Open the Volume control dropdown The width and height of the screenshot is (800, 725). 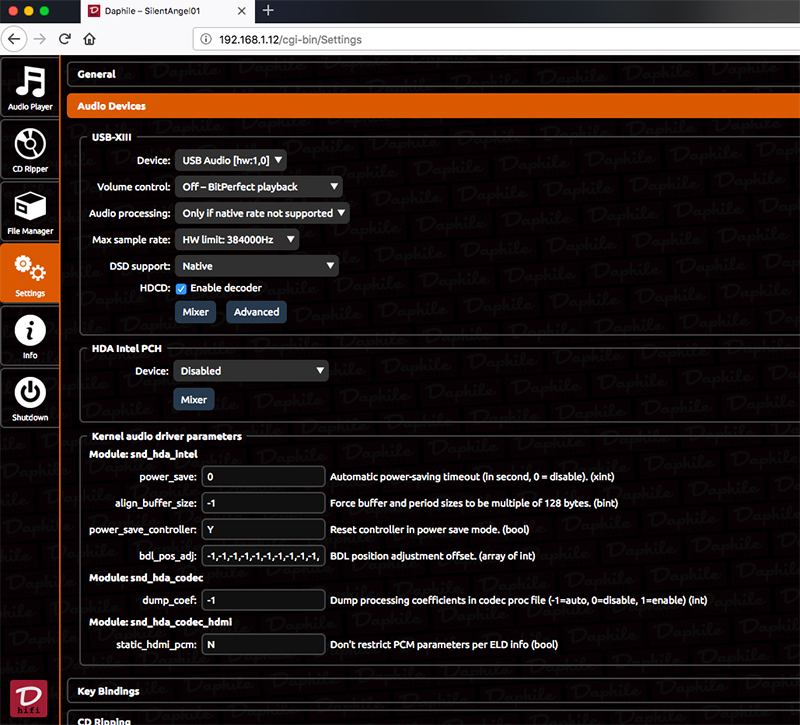click(259, 187)
